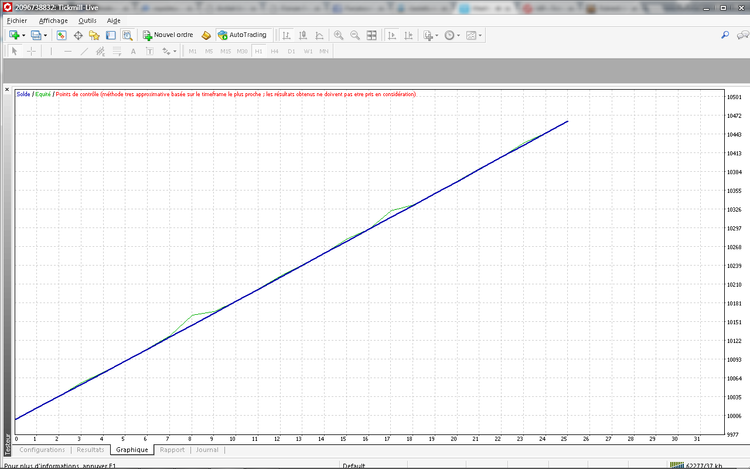Toggle the AutoTrading button
750x469 pixels.
pos(242,35)
